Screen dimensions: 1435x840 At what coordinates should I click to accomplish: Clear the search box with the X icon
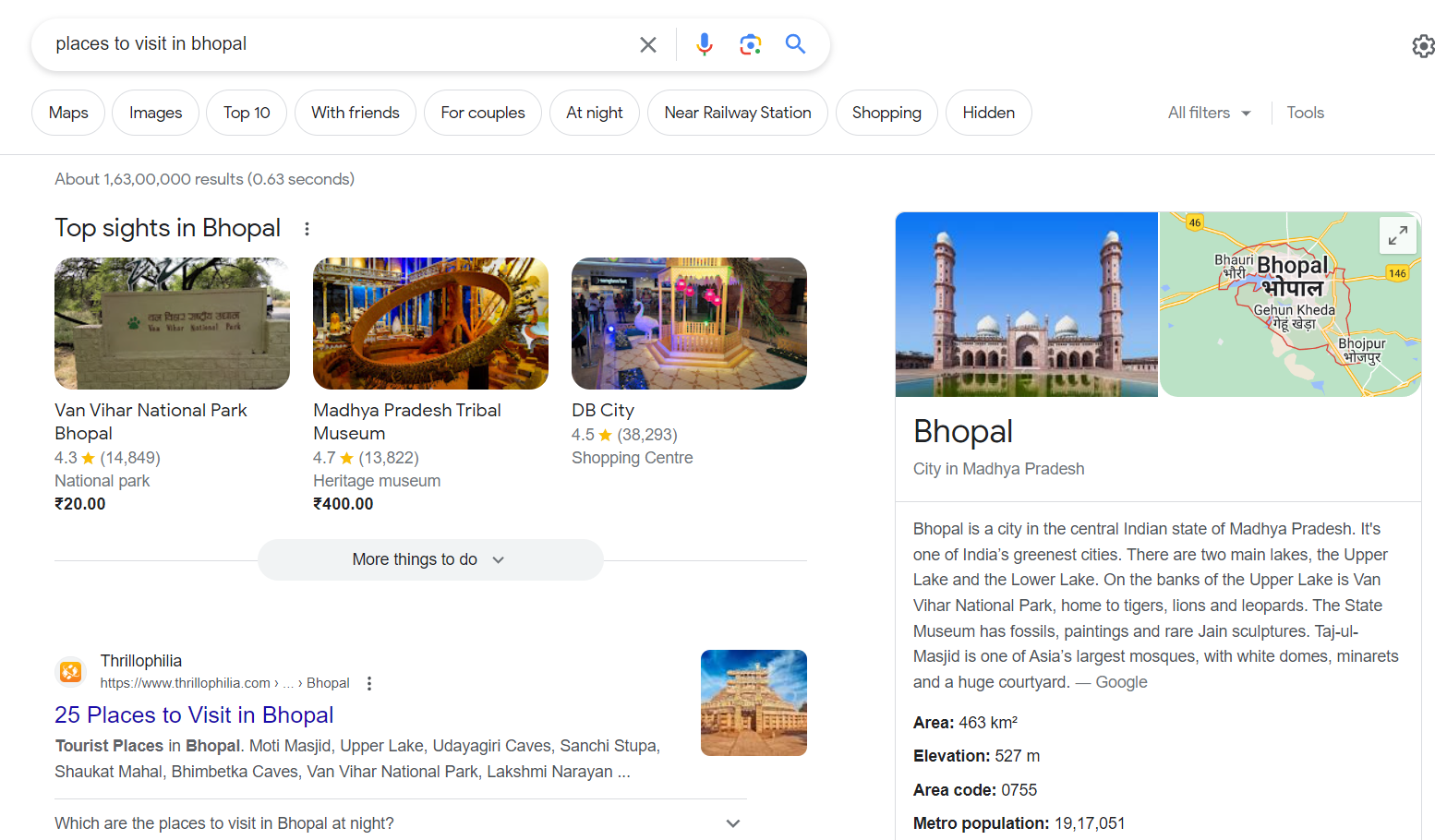648,44
